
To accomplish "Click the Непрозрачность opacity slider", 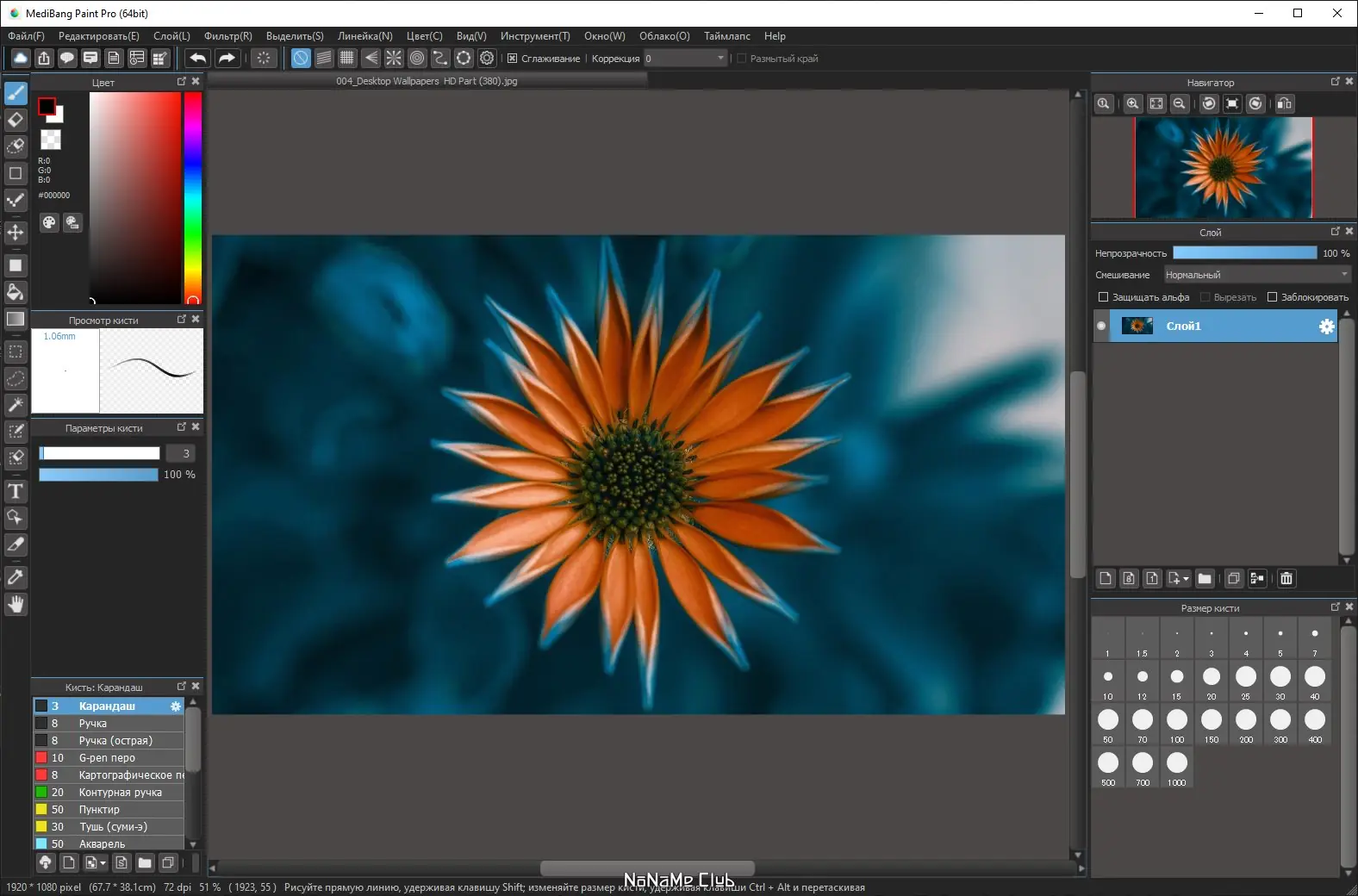I will coord(1244,253).
